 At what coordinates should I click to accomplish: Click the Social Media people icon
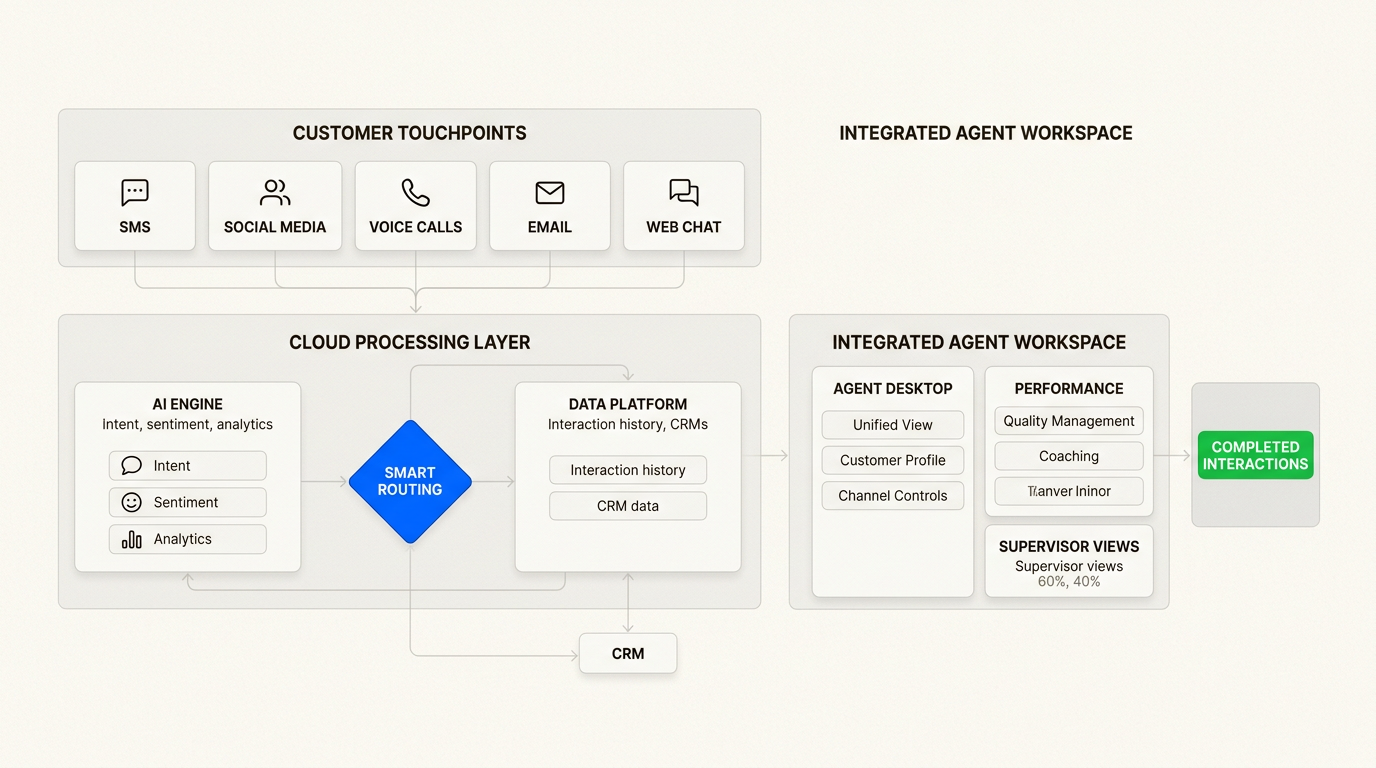(274, 191)
